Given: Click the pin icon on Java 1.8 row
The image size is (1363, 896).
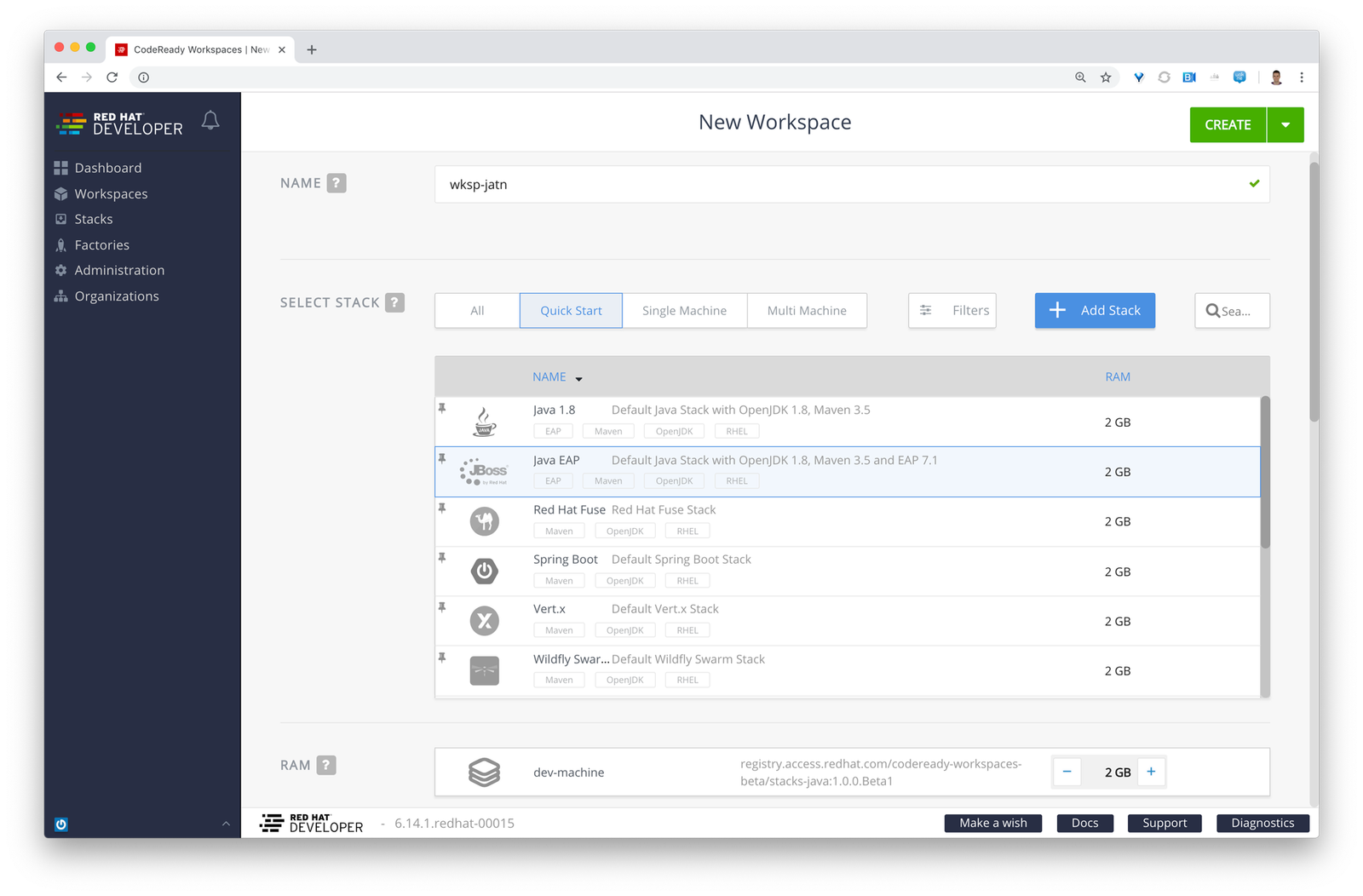Looking at the screenshot, I should click(442, 409).
